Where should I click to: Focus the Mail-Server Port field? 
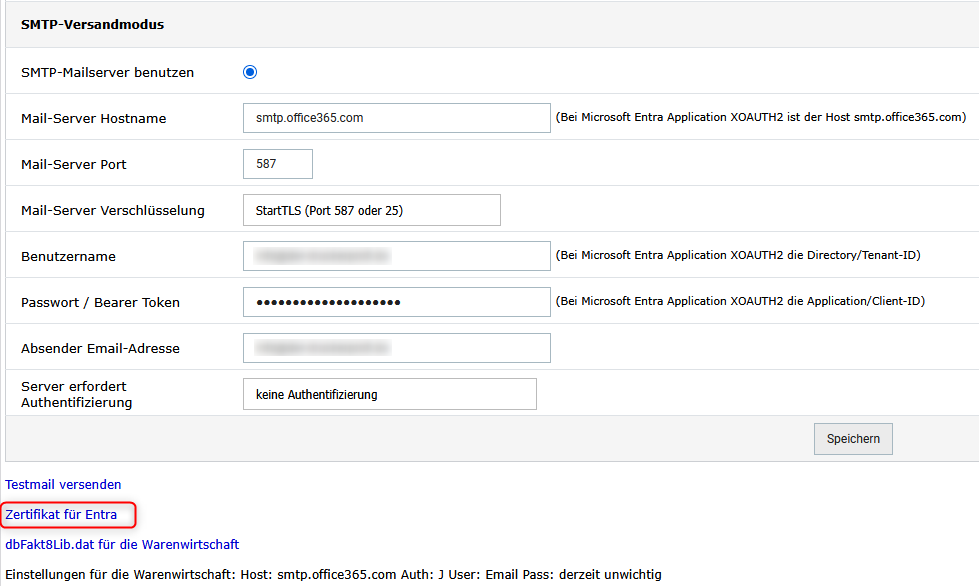pyautogui.click(x=277, y=164)
